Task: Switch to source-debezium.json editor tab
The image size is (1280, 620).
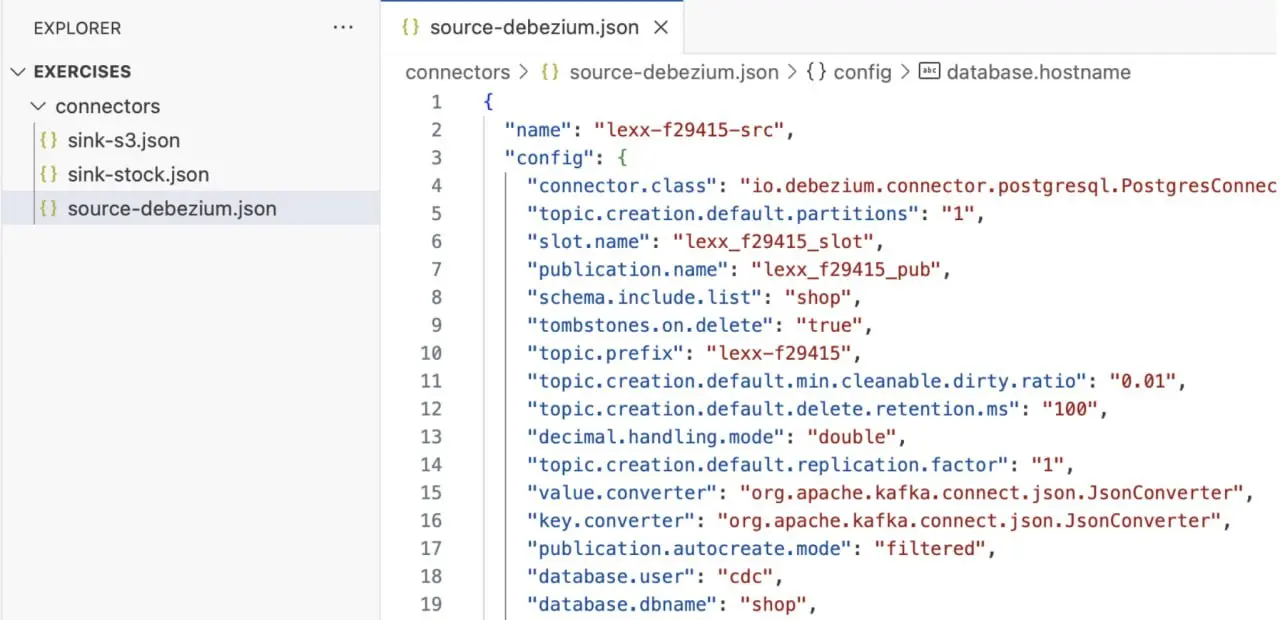Action: [532, 28]
